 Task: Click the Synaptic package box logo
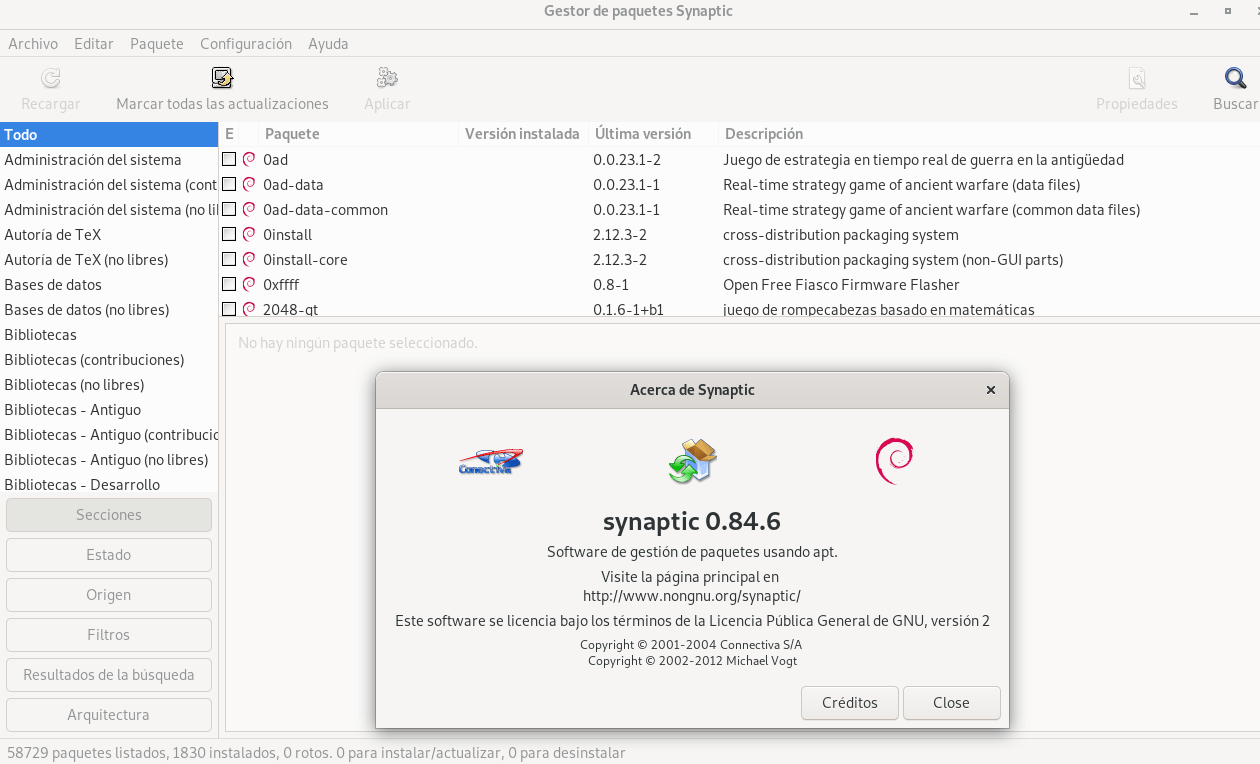[692, 461]
